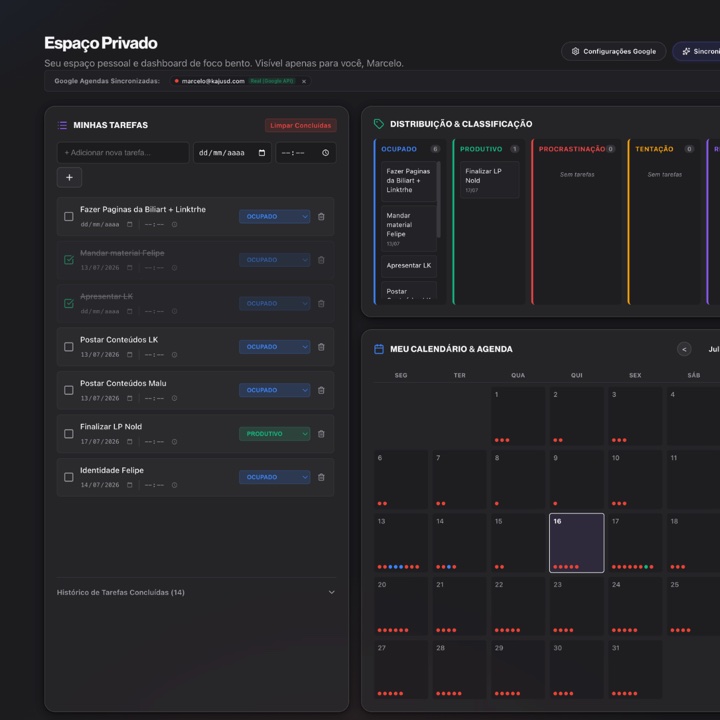Click the Sincronizar button
Viewport: 720px width, 720px height.
click(697, 51)
